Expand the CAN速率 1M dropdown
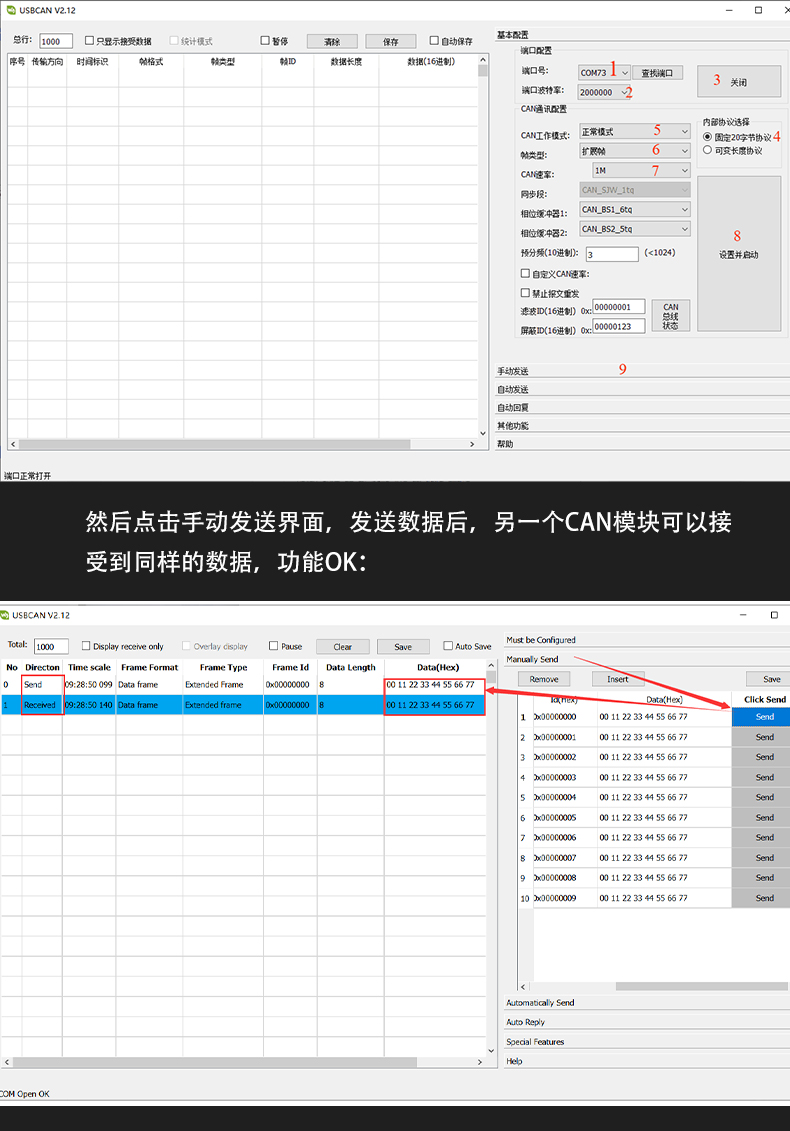 (684, 171)
